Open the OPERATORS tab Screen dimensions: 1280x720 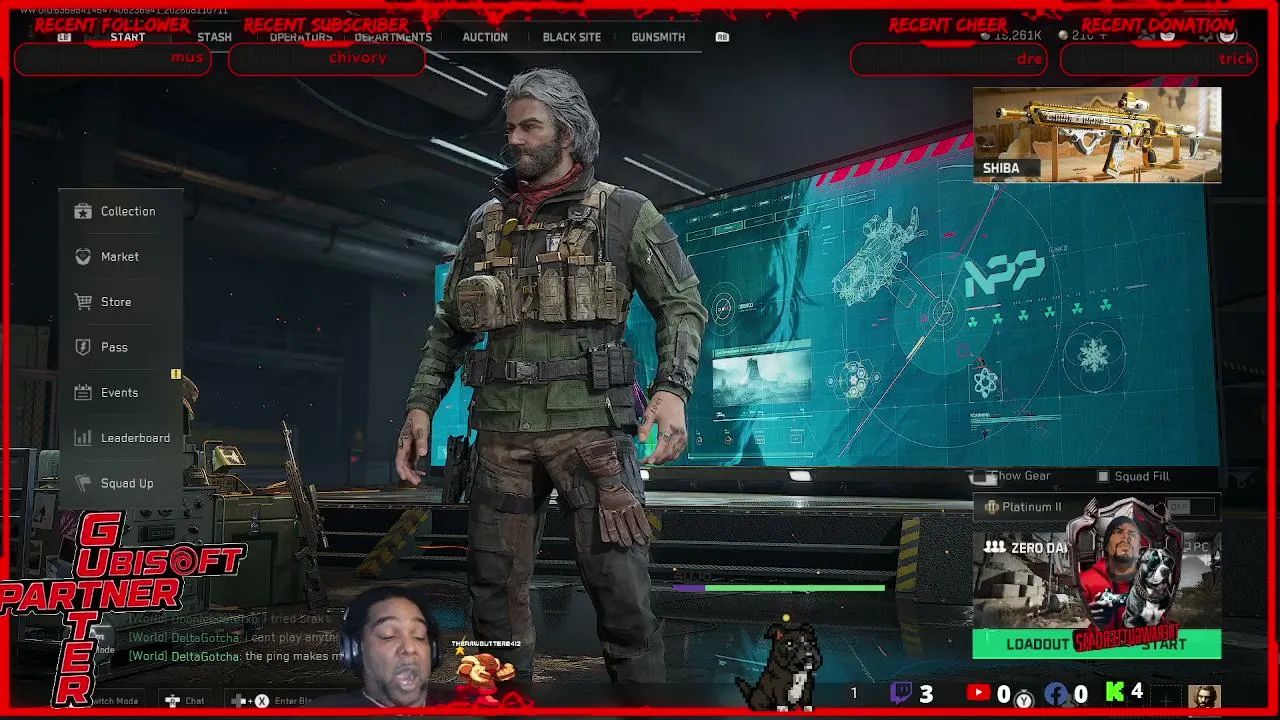(301, 37)
